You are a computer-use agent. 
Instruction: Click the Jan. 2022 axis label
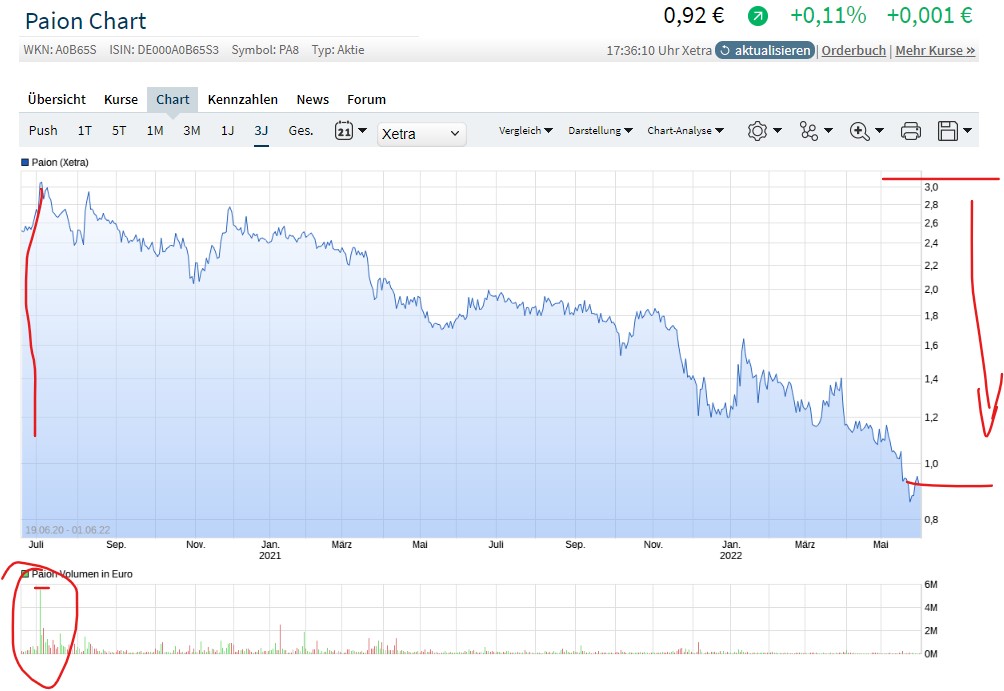(731, 550)
